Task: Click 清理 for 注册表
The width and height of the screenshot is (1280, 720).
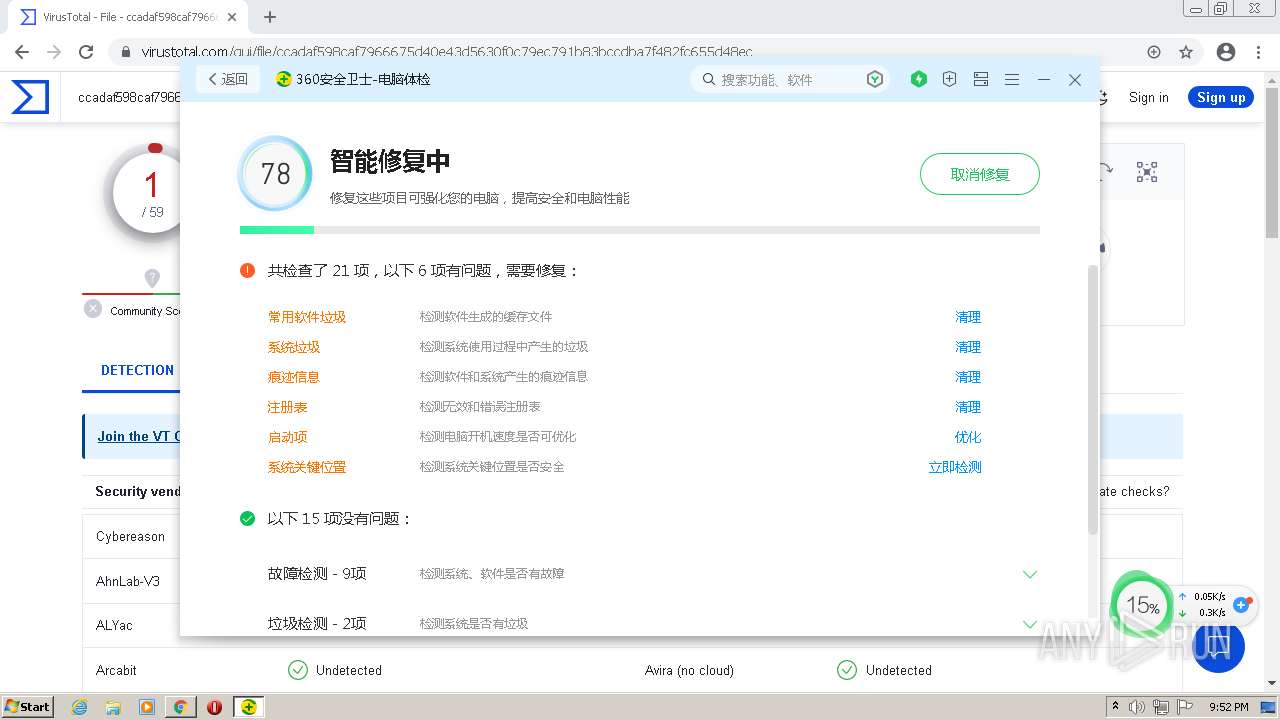Action: 968,407
